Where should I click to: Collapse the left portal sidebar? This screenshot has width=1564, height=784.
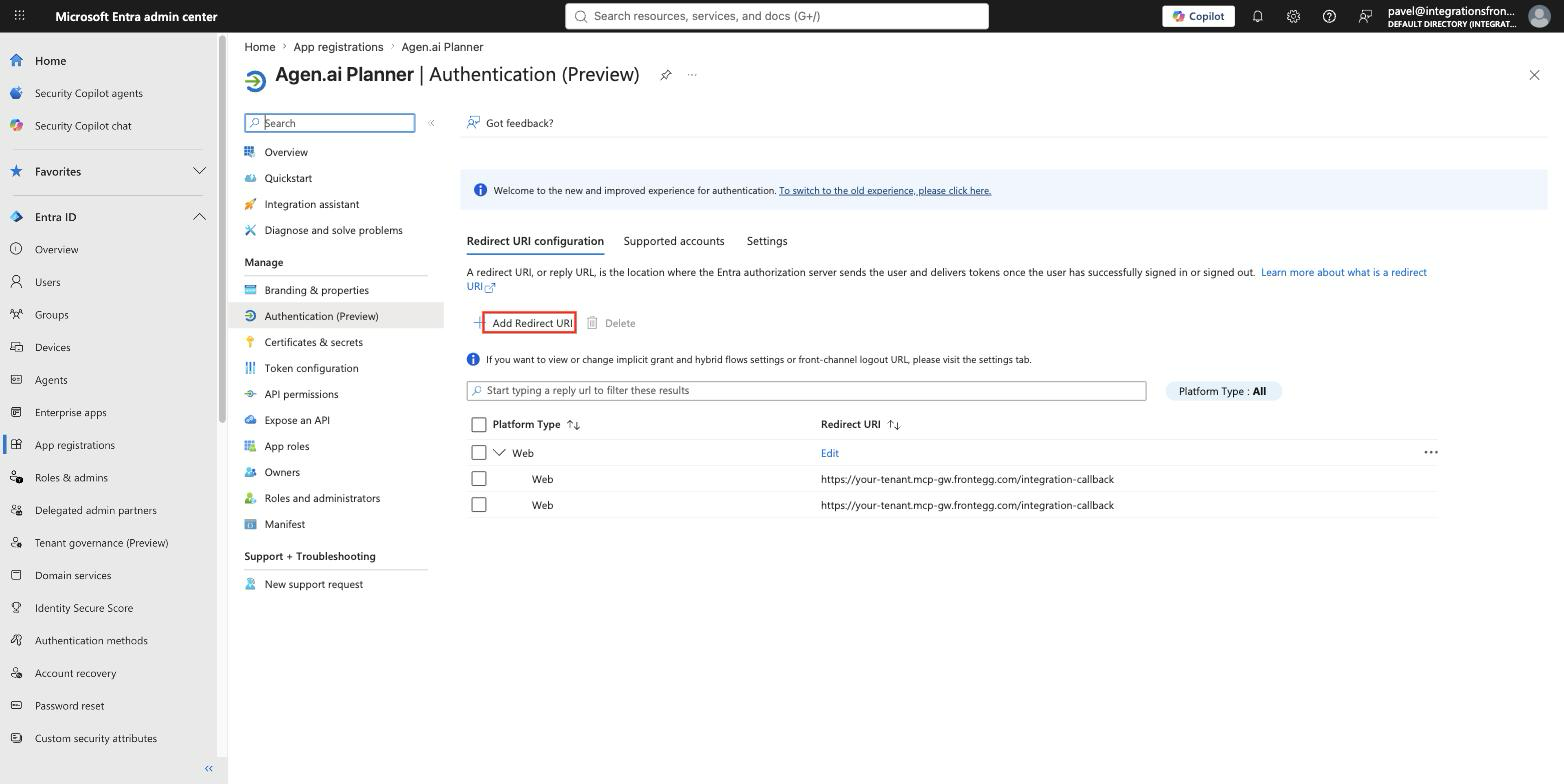209,768
